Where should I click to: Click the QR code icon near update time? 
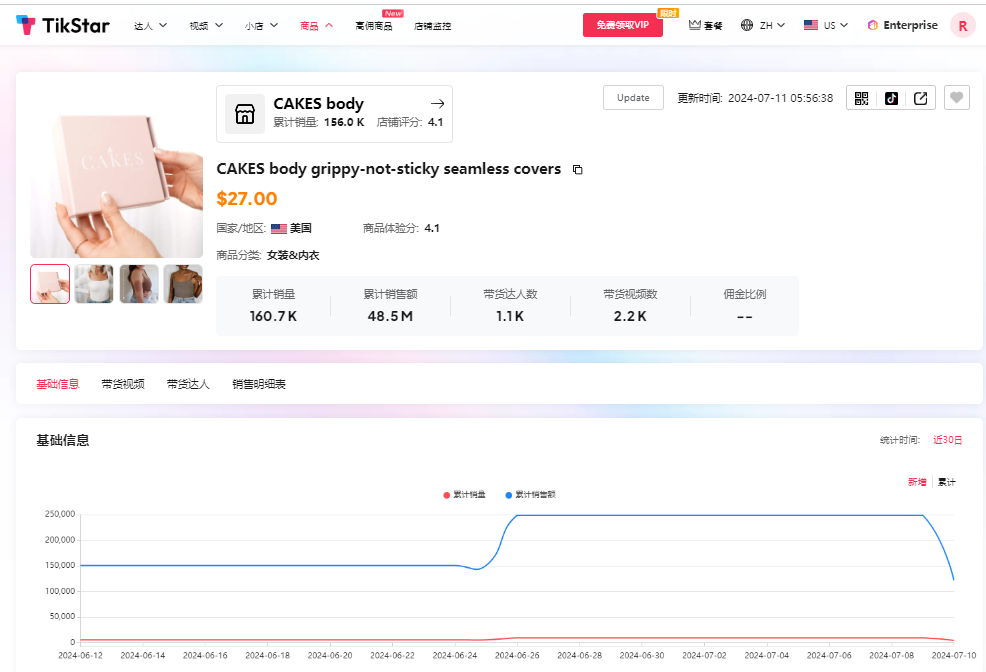pyautogui.click(x=861, y=97)
